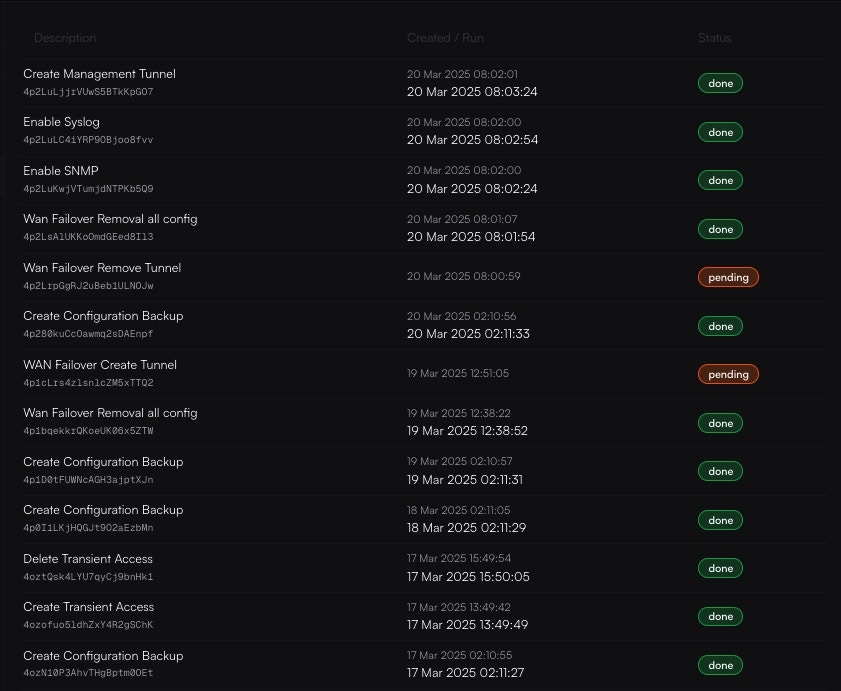841x691 pixels.
Task: Click done badge for Delete Transient Access
Action: [720, 568]
